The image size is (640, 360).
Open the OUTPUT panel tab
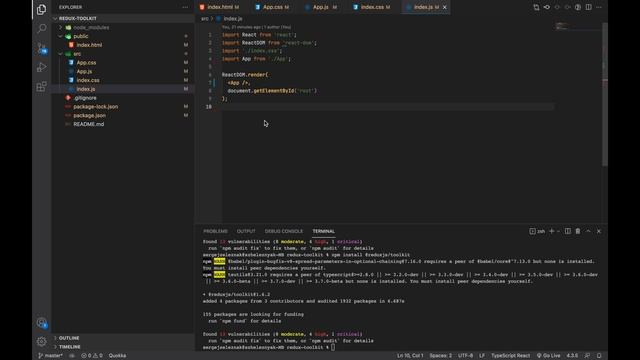tap(246, 231)
